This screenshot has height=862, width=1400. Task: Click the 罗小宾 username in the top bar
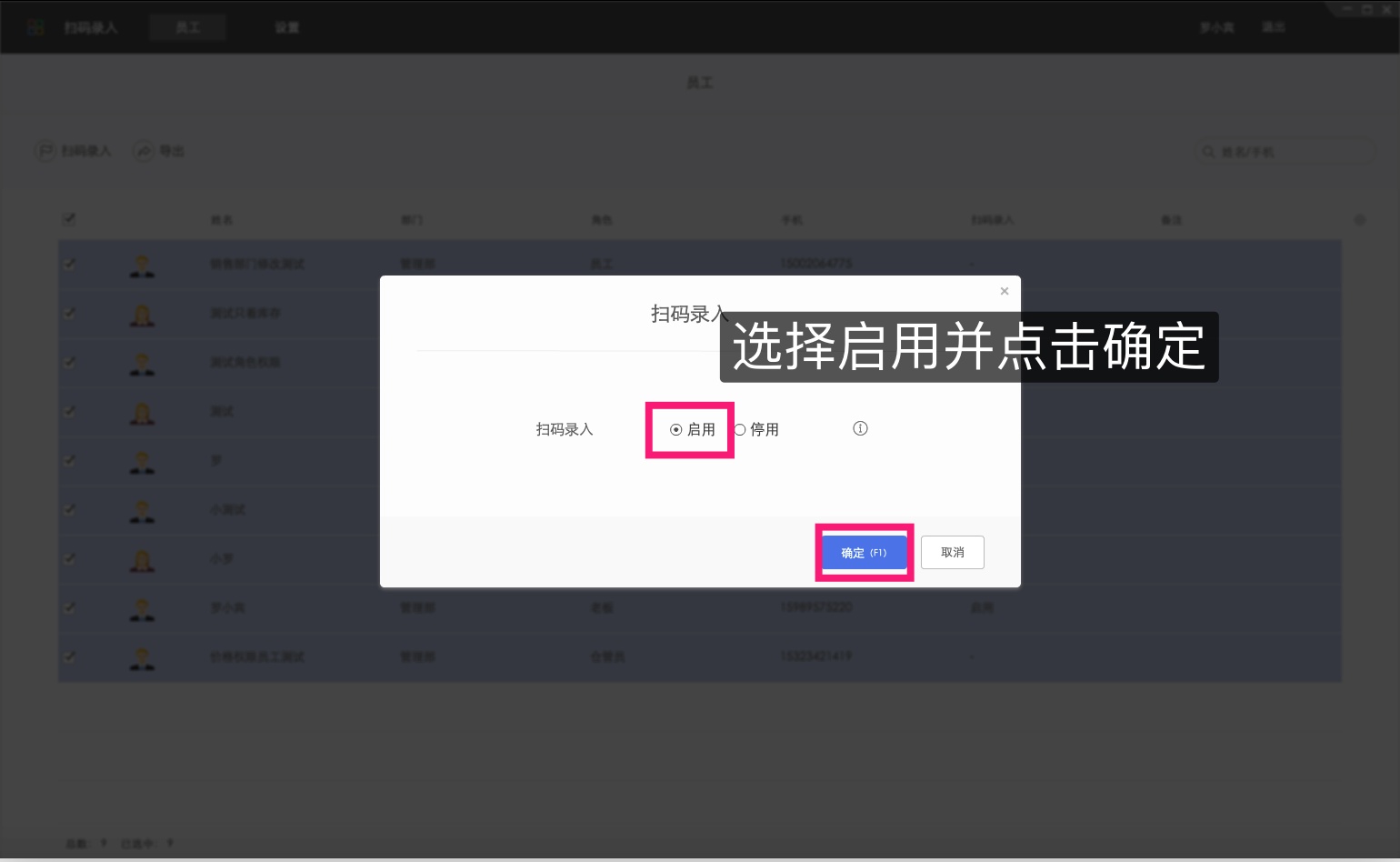(x=1215, y=26)
